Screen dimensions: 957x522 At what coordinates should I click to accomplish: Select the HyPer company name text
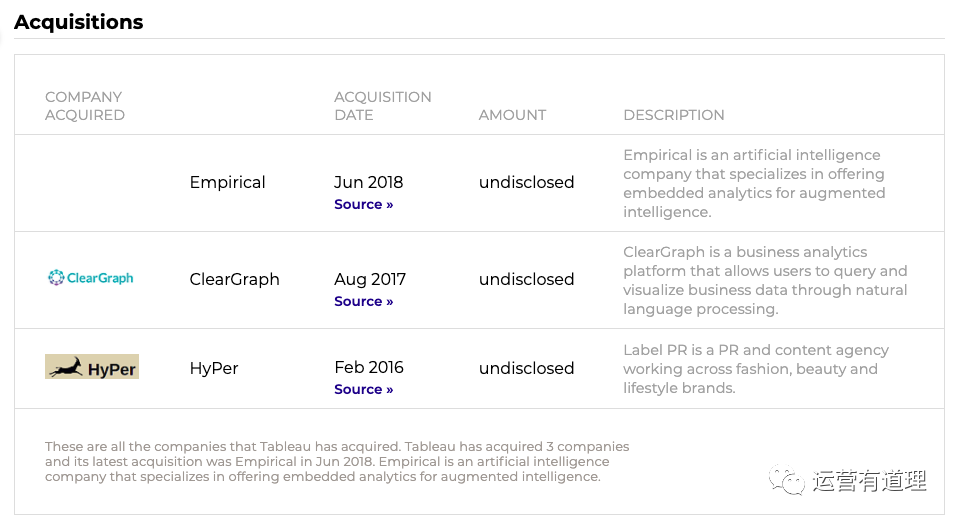[214, 368]
